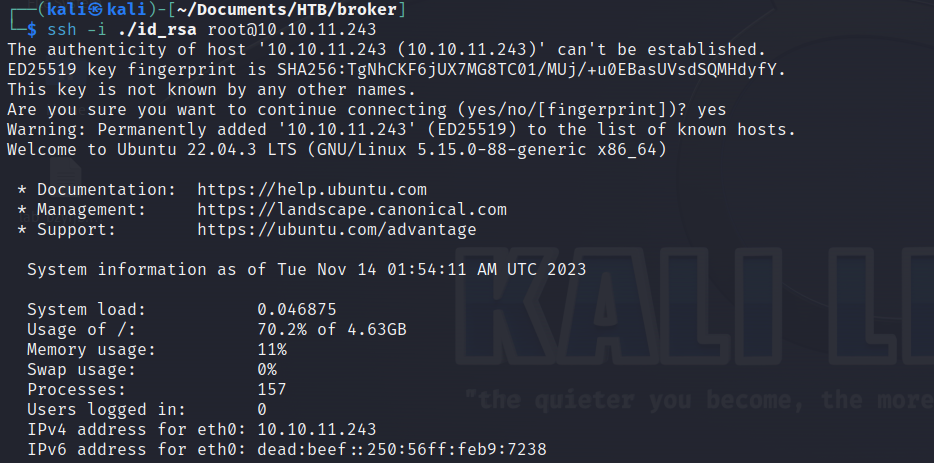Open the https://landscape.canonical.com management link
This screenshot has width=934, height=463.
352,210
